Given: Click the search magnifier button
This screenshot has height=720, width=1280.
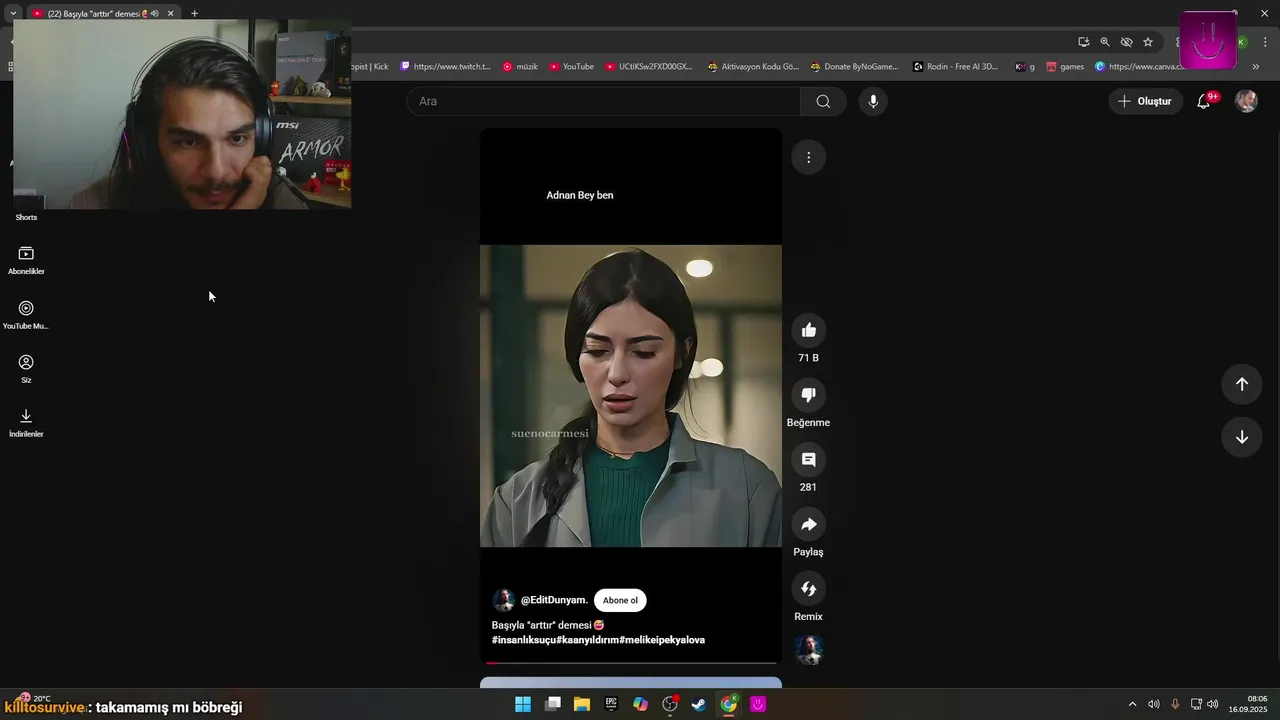Looking at the screenshot, I should (823, 101).
